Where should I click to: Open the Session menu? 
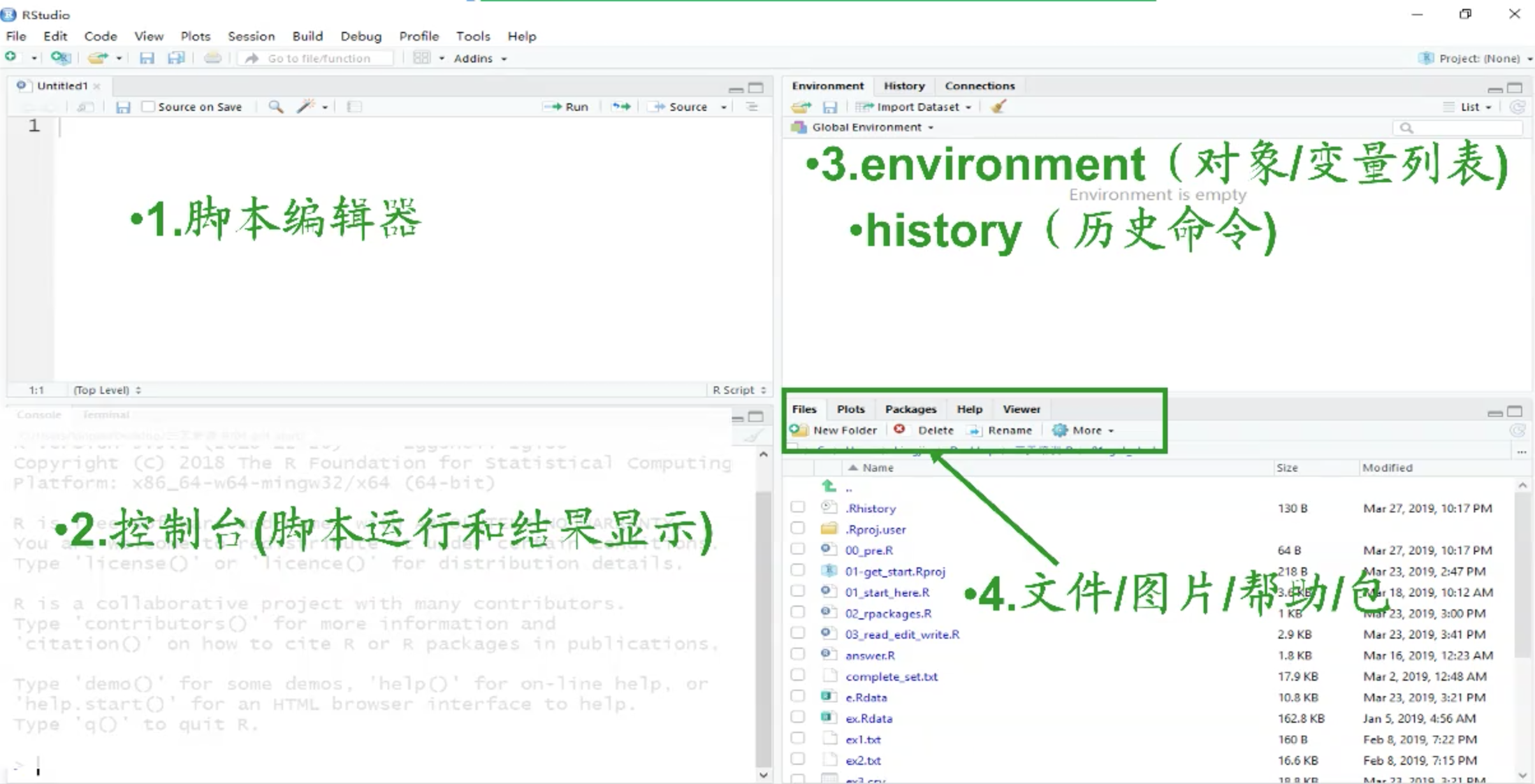251,36
